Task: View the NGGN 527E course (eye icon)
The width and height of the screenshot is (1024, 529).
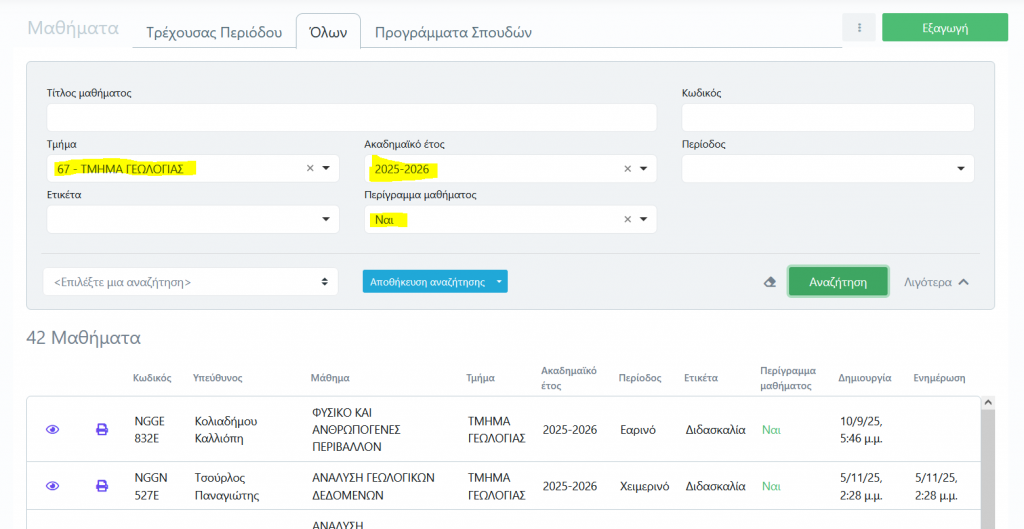Action: (x=53, y=486)
